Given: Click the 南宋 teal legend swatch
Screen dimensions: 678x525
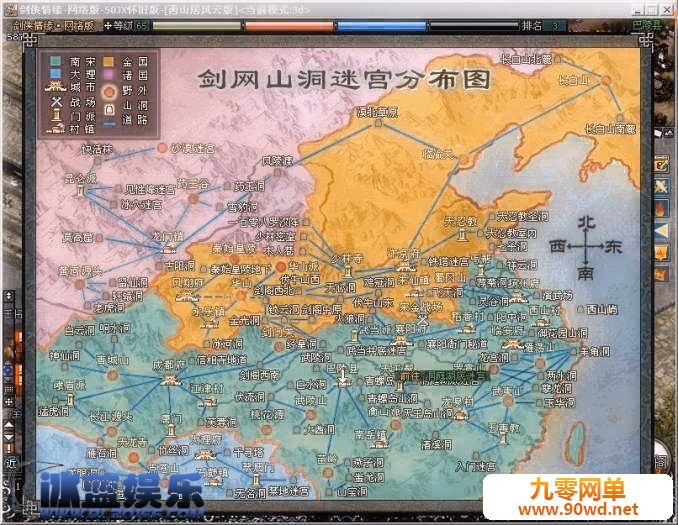Looking at the screenshot, I should 55,61.
